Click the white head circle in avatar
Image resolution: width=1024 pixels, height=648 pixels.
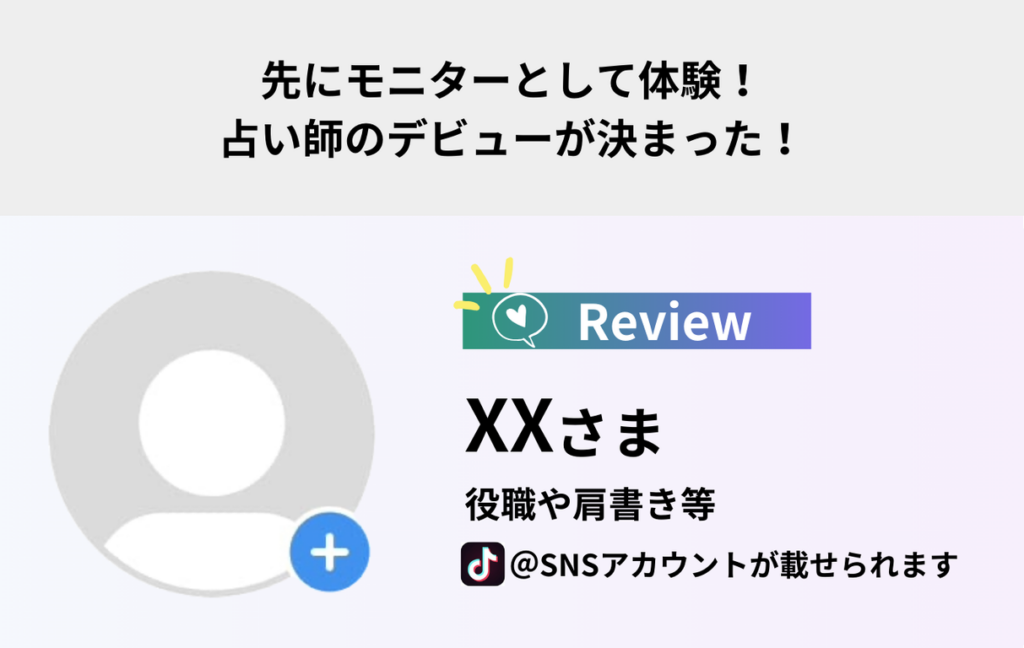pos(212,423)
